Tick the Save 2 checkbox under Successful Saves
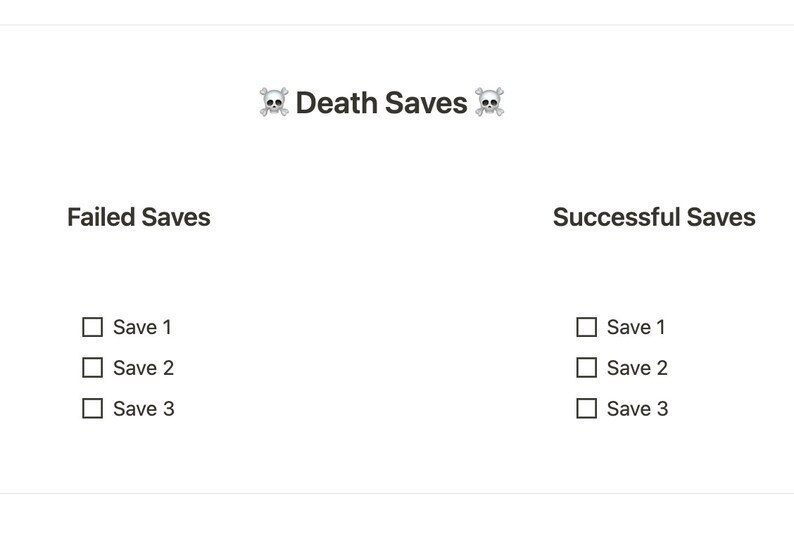 point(586,368)
